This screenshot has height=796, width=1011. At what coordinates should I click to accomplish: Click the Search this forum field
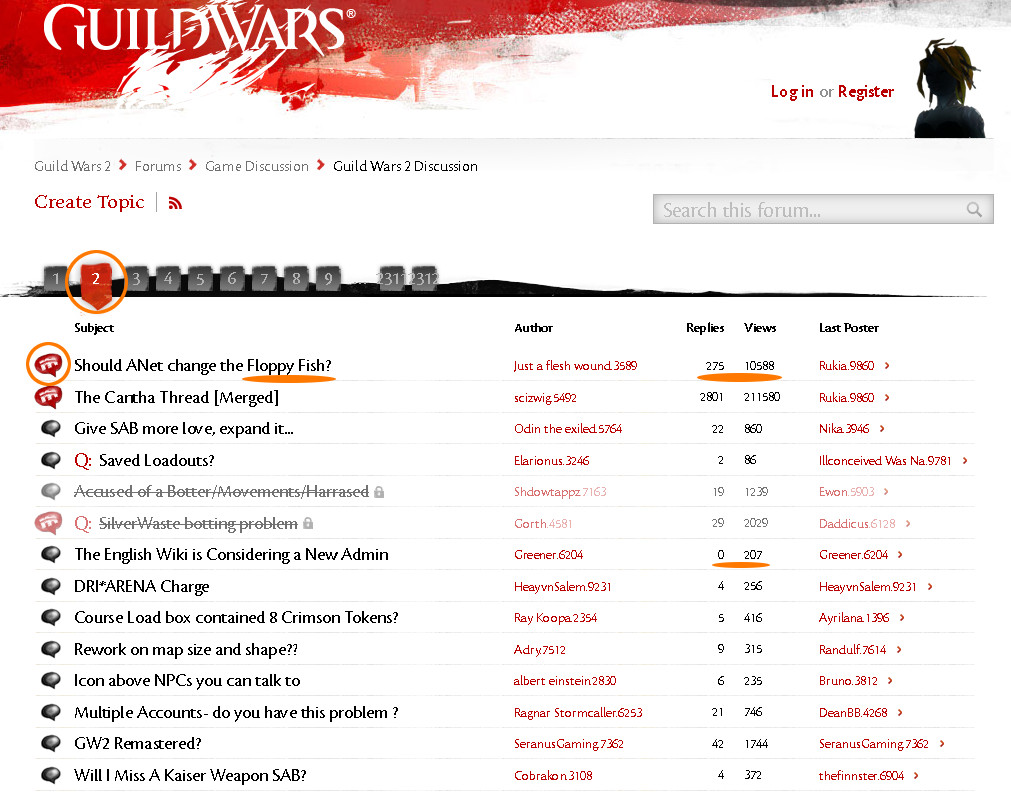(x=823, y=209)
